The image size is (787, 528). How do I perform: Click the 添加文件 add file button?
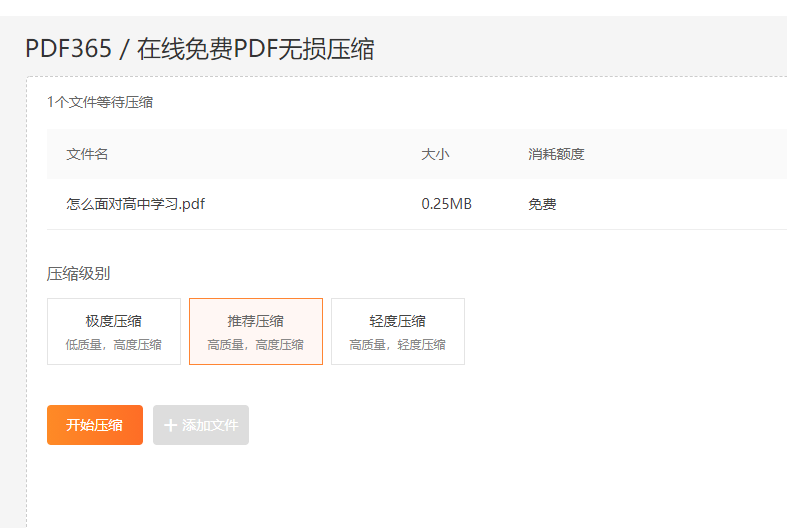[201, 425]
